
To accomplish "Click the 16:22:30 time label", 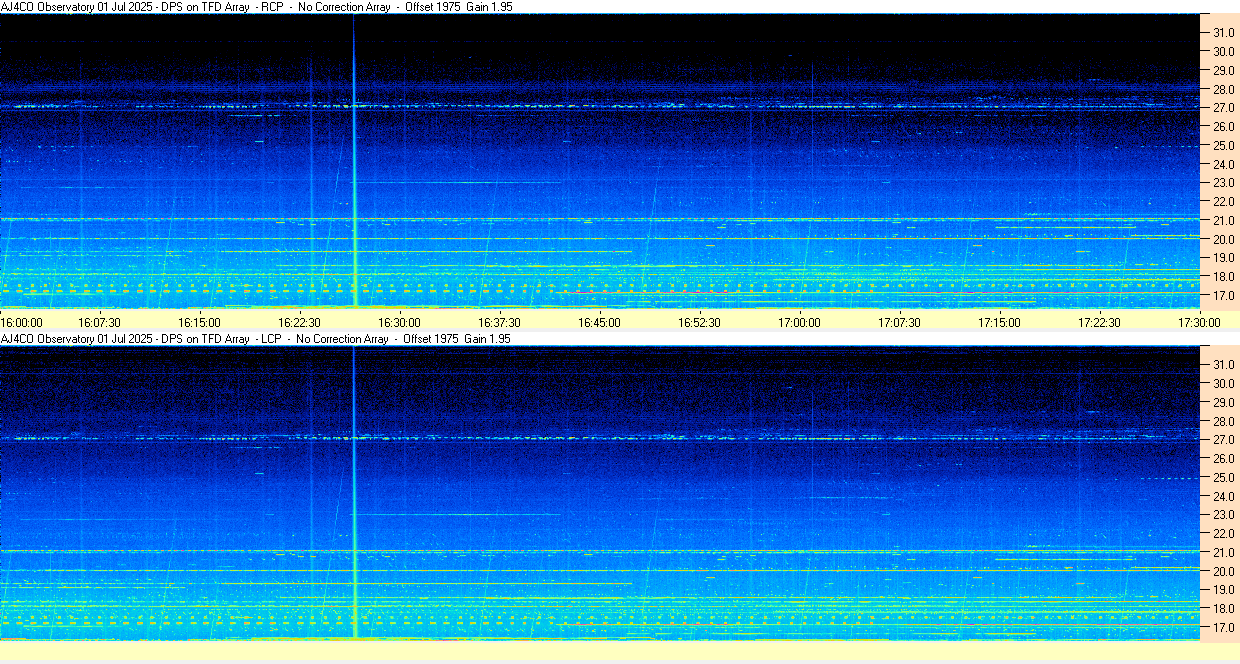I will [x=300, y=322].
